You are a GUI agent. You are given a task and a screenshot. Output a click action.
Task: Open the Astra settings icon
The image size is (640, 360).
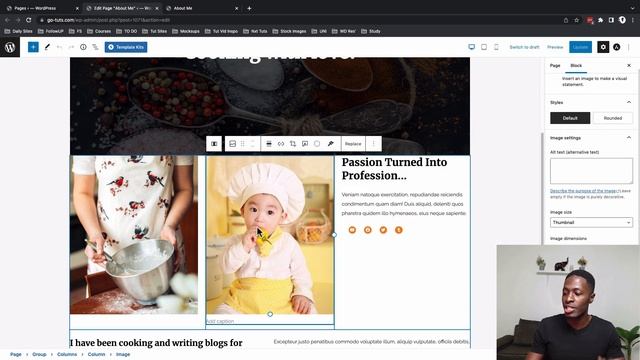coord(617,47)
